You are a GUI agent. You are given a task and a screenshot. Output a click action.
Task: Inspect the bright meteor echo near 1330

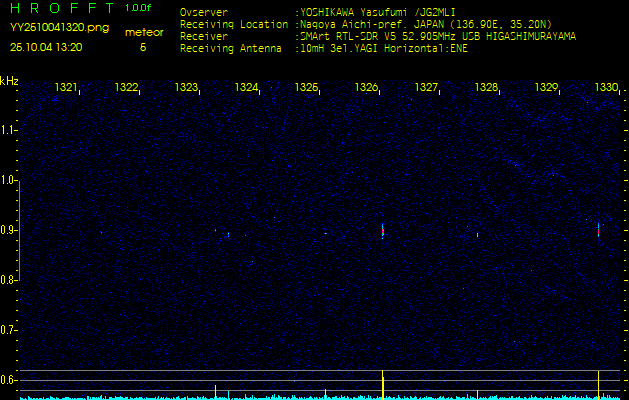click(x=599, y=229)
